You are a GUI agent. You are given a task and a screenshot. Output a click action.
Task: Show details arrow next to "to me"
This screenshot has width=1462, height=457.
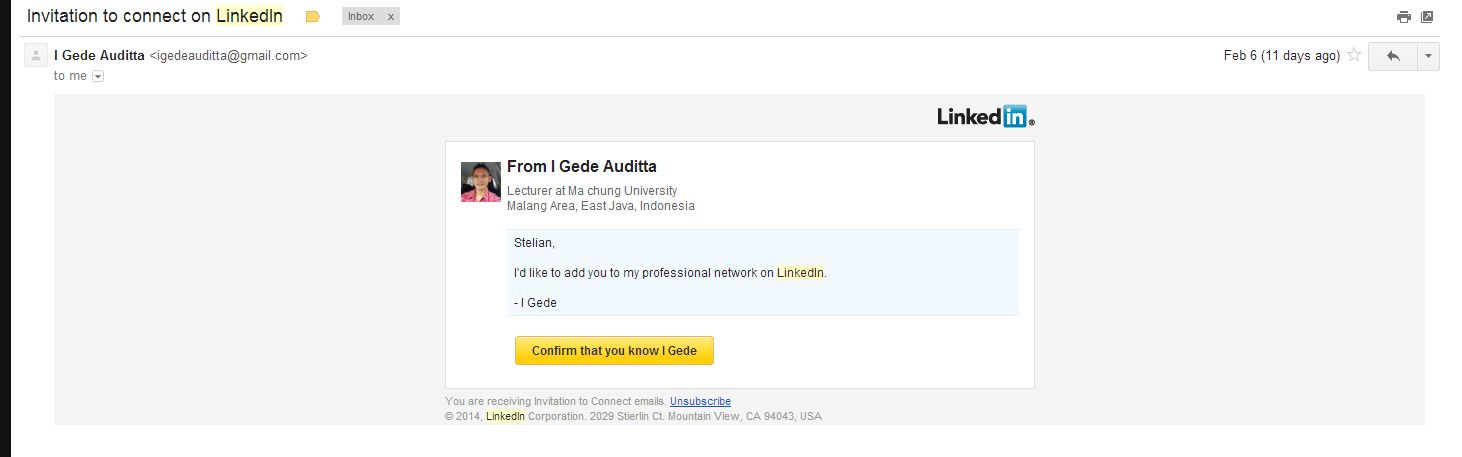pyautogui.click(x=98, y=76)
